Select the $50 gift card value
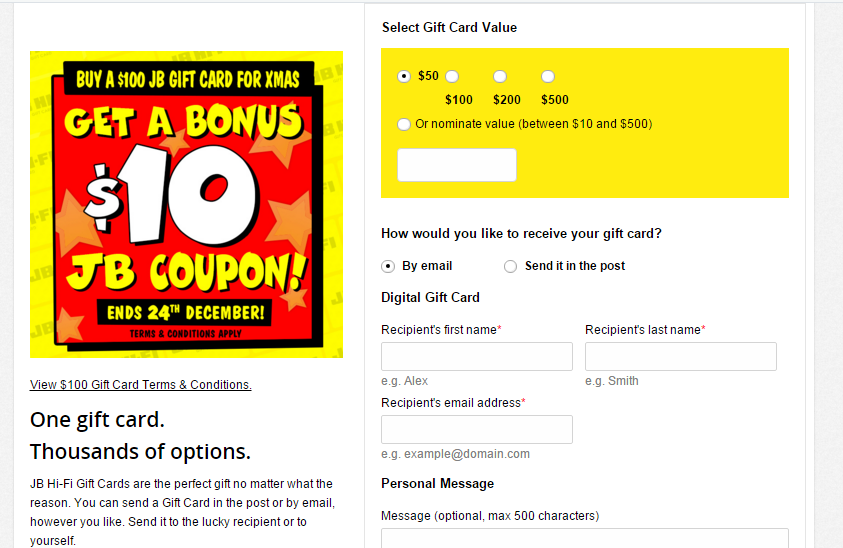The image size is (843, 548). [x=404, y=76]
